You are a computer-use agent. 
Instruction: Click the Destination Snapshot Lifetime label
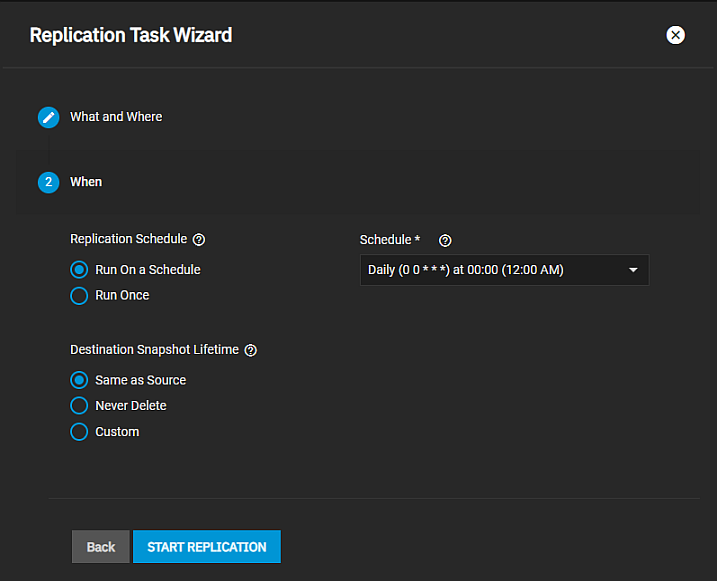click(x=154, y=350)
